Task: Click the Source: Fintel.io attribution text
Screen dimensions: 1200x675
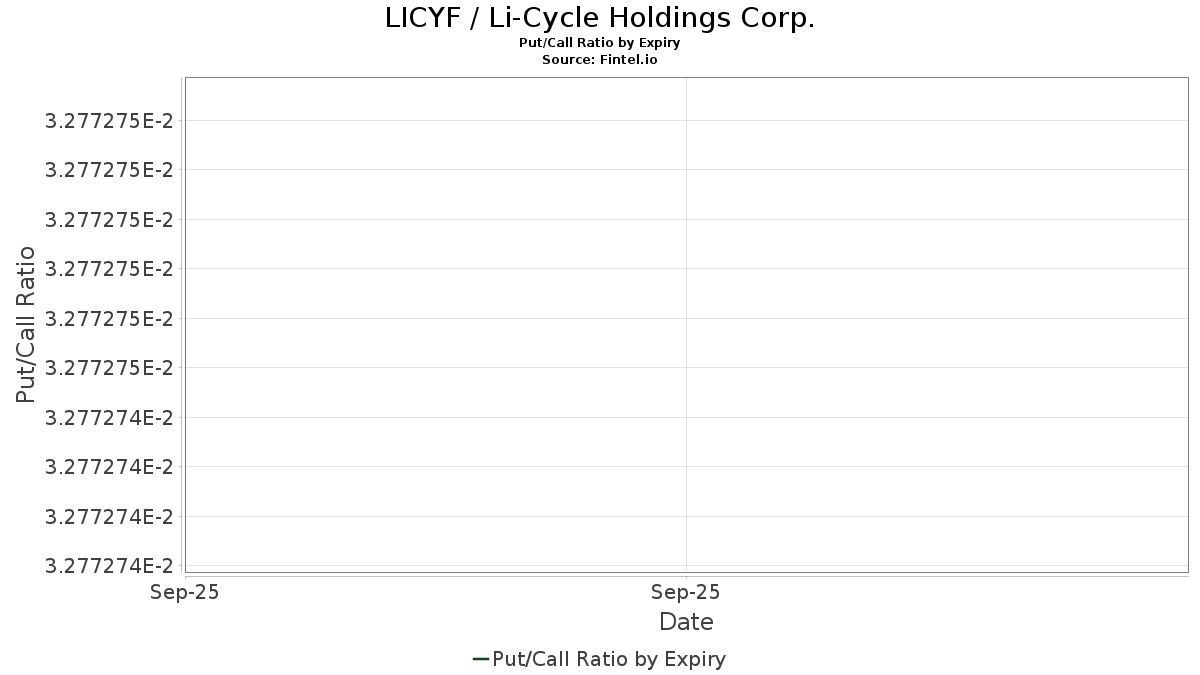Action: click(x=600, y=60)
